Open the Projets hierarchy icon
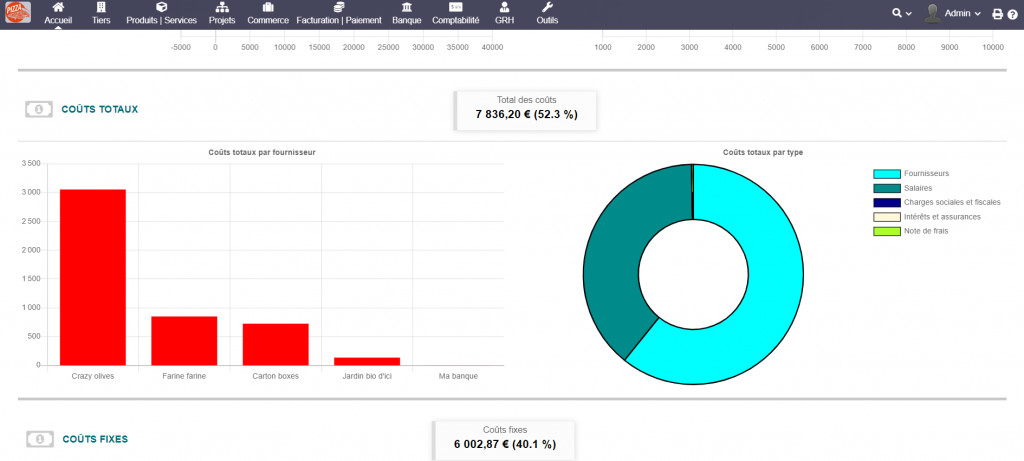 [222, 8]
